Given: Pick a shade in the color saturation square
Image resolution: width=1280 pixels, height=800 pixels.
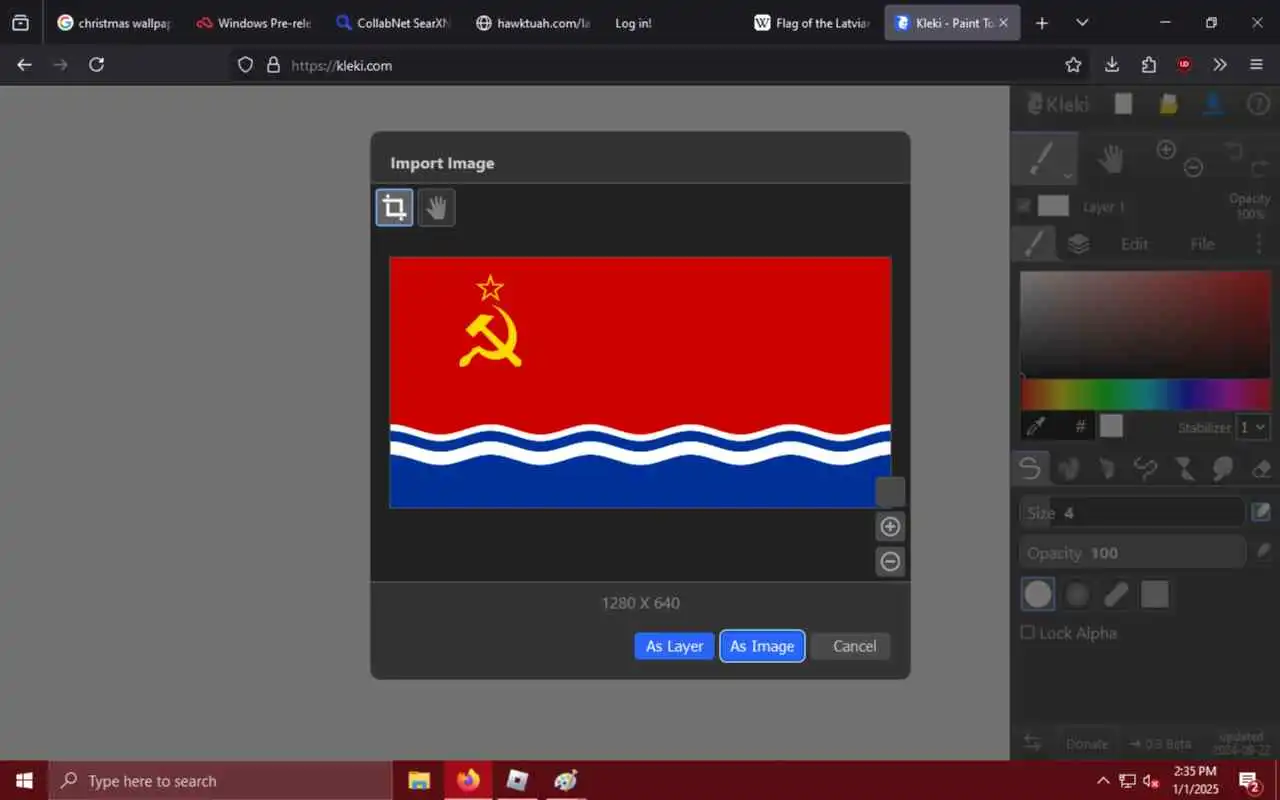Looking at the screenshot, I should tap(1145, 324).
